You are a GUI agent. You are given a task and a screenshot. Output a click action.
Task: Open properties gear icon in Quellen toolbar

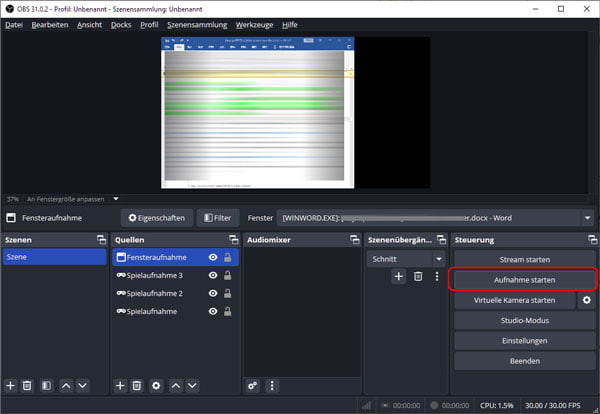click(156, 385)
